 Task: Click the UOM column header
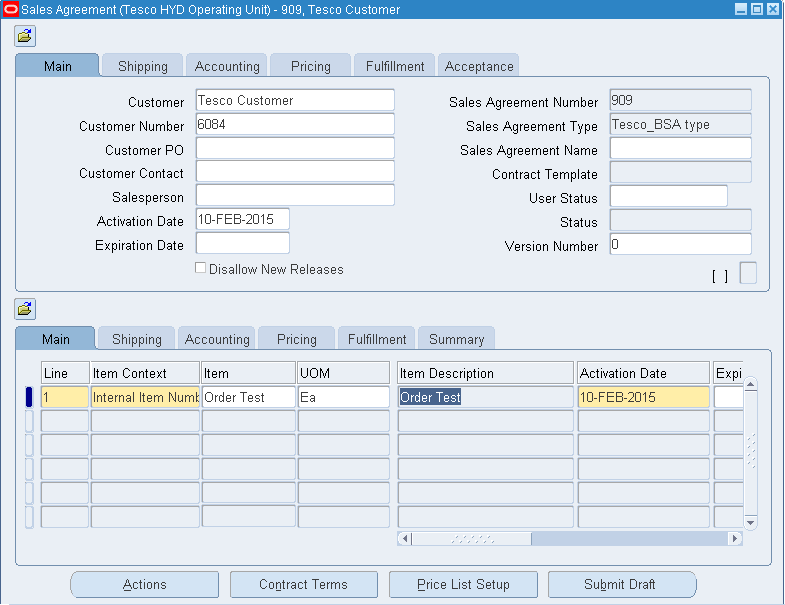[343, 373]
